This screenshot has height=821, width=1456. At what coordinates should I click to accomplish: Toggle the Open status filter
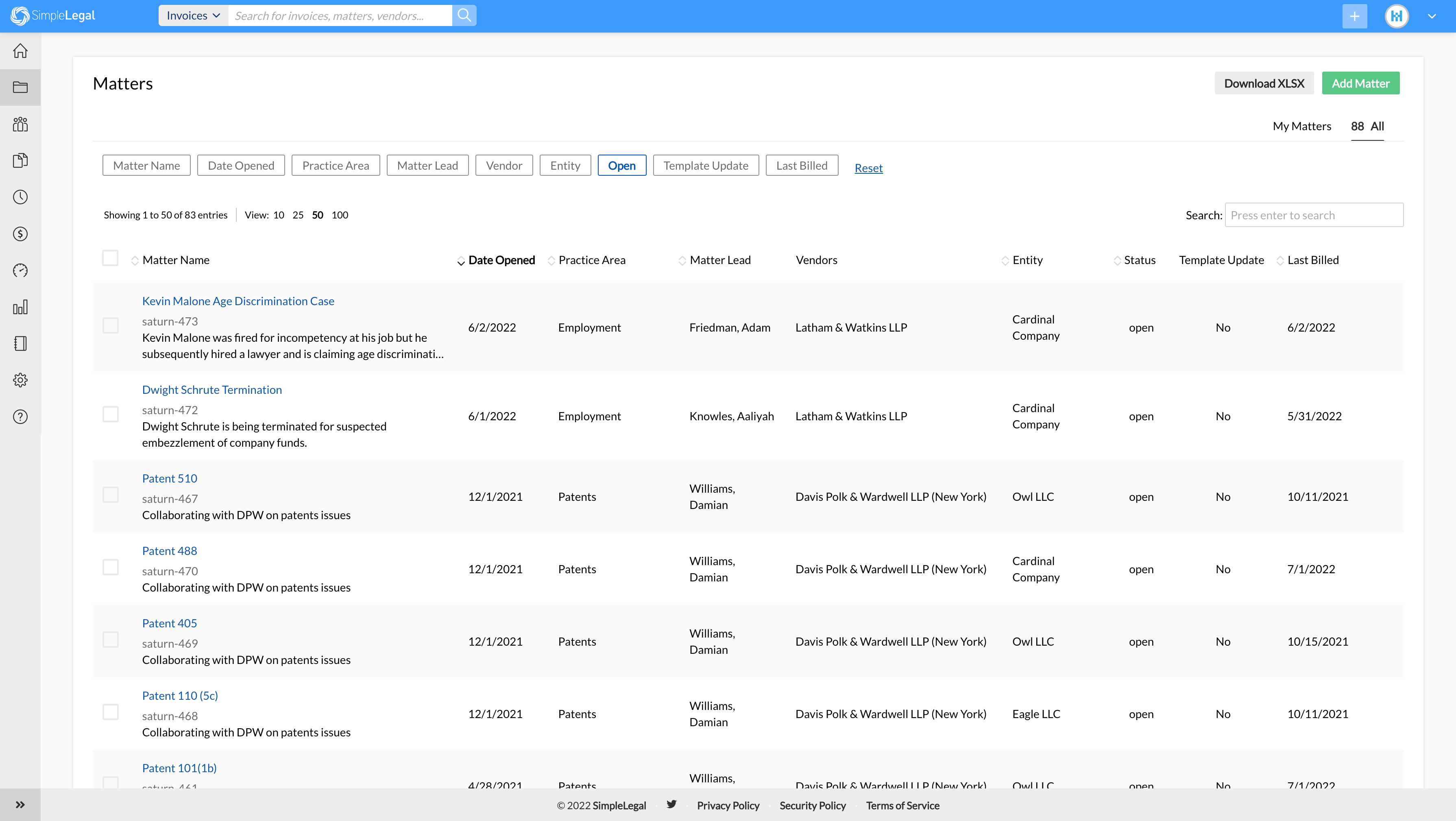pos(622,165)
